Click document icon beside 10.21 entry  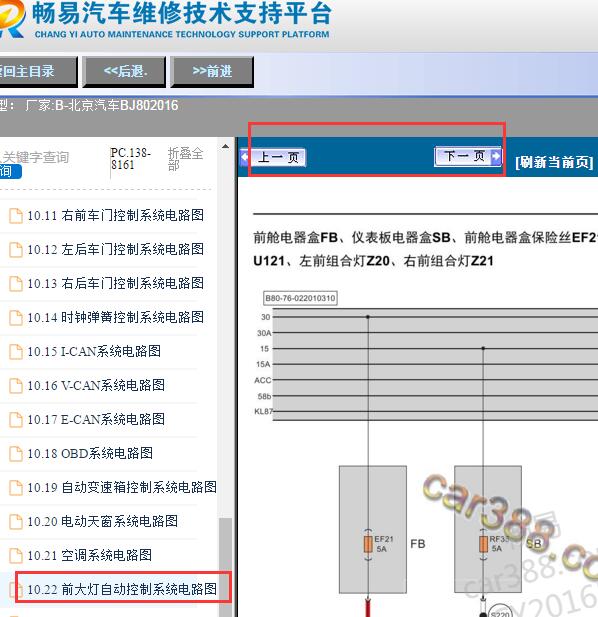(x=16, y=556)
